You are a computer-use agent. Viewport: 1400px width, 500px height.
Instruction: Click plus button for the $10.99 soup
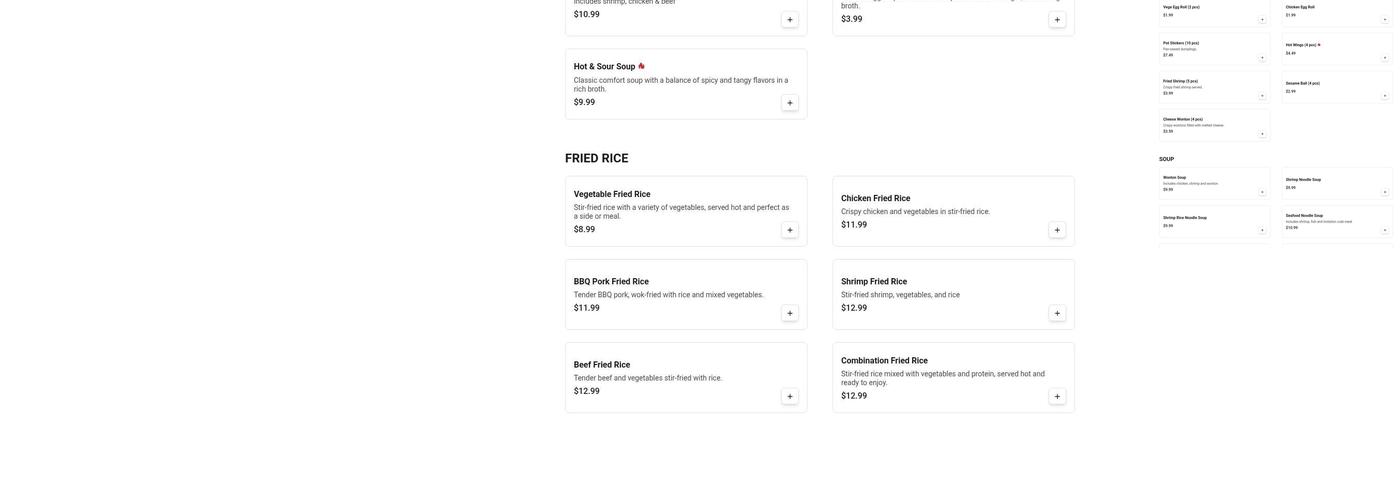[789, 19]
